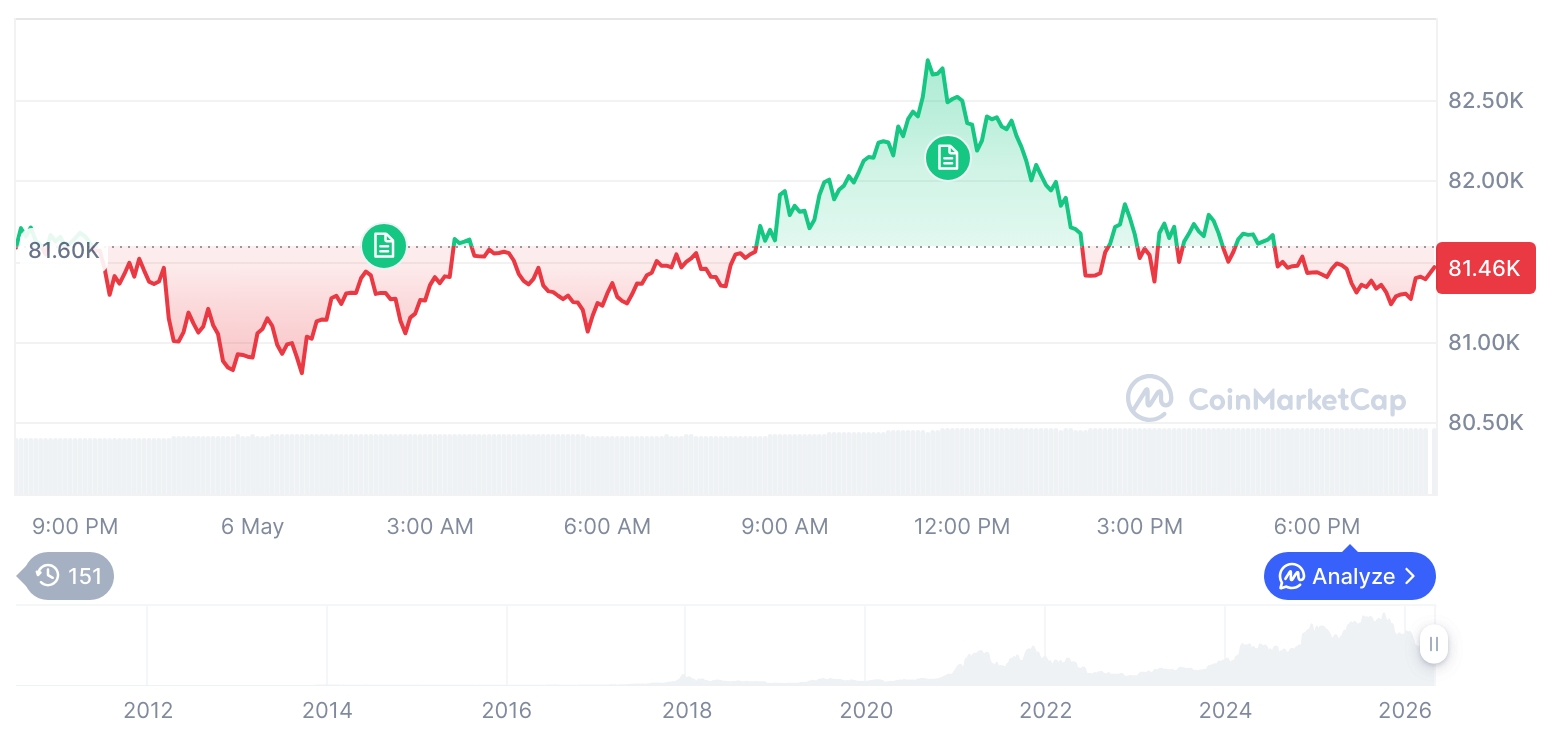This screenshot has width=1566, height=732.
Task: Click the blue Analyze button
Action: coord(1350,576)
